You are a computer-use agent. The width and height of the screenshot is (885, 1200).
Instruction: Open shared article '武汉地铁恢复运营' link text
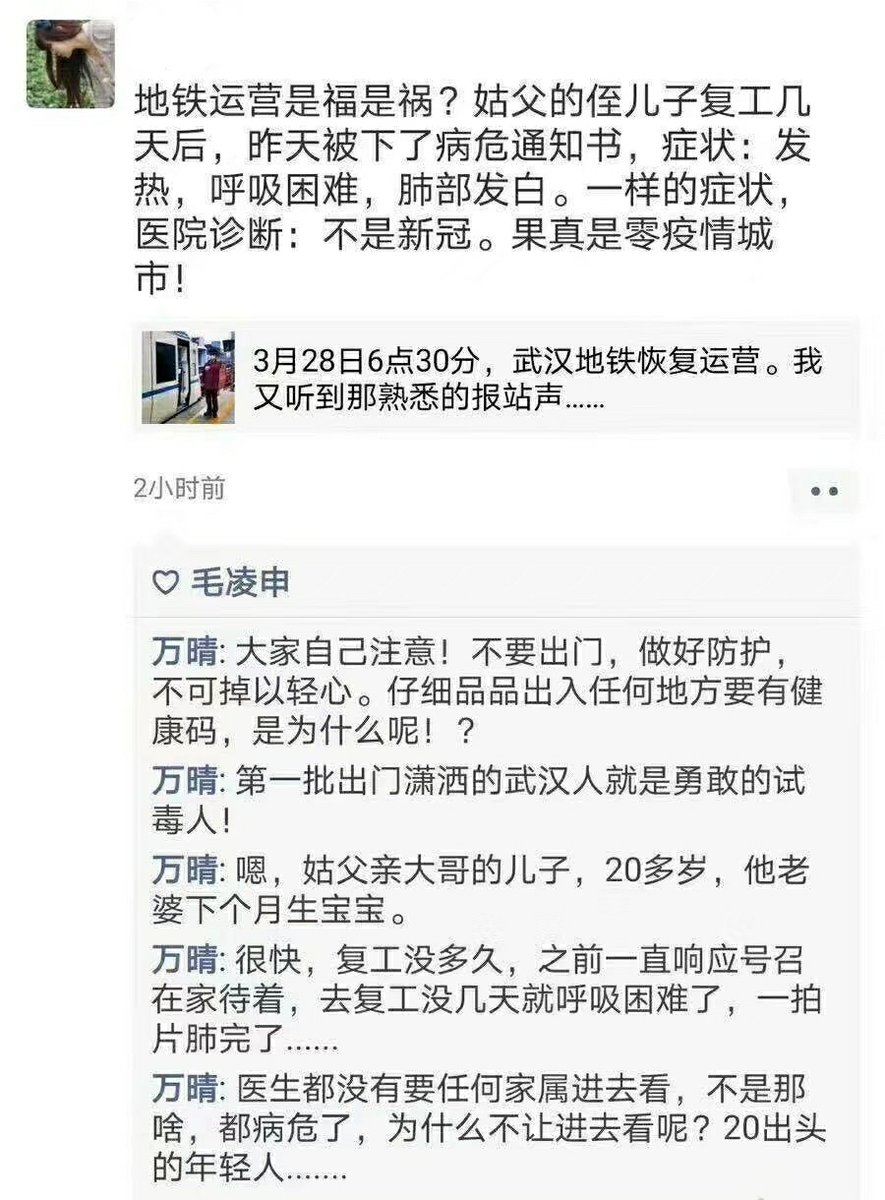[538, 378]
